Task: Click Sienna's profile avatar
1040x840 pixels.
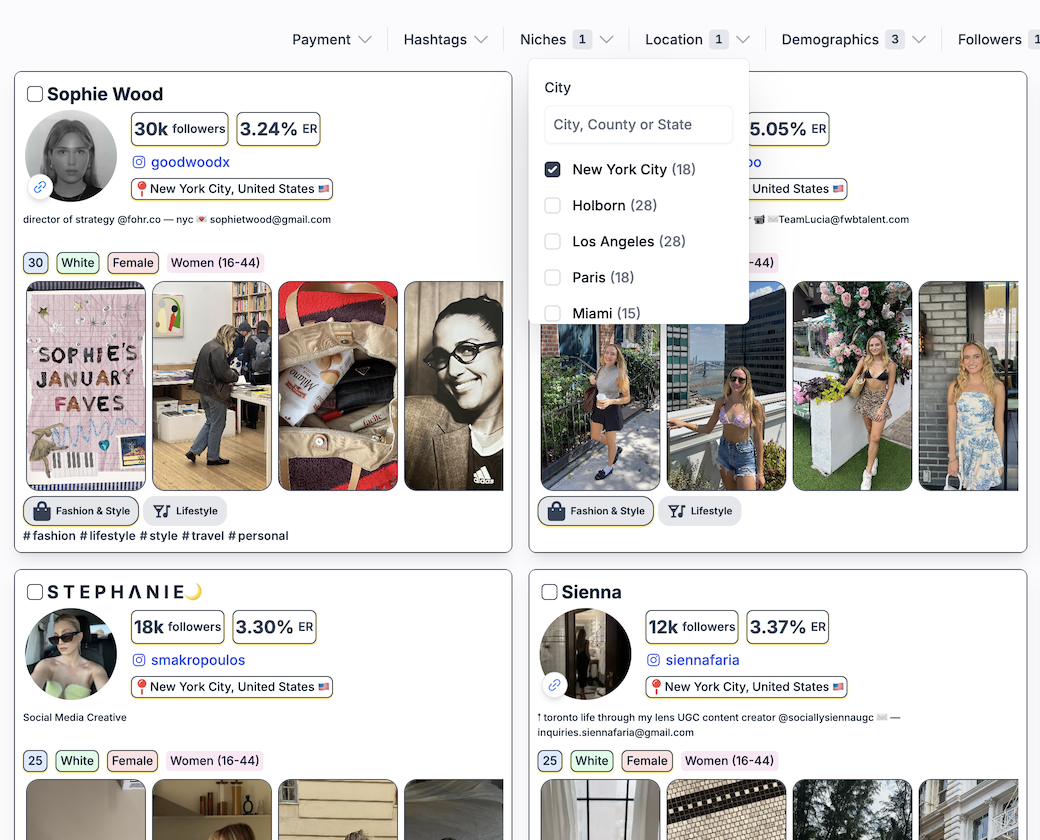Action: (x=585, y=654)
